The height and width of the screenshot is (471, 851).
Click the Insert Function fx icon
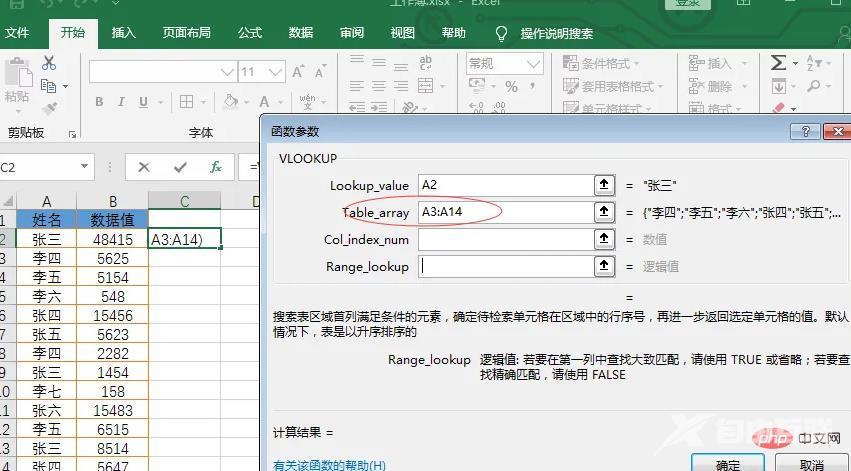215,167
